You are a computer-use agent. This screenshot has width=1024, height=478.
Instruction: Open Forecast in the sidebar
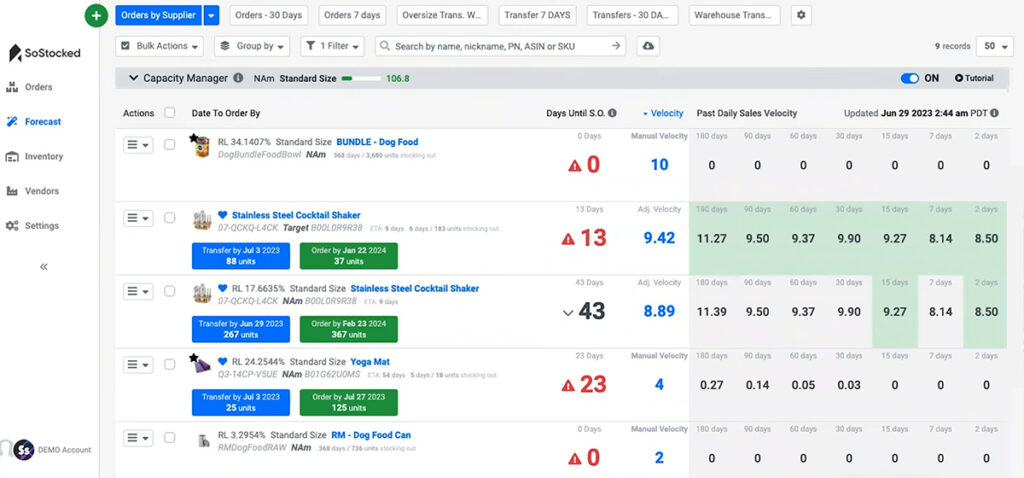pyautogui.click(x=33, y=121)
